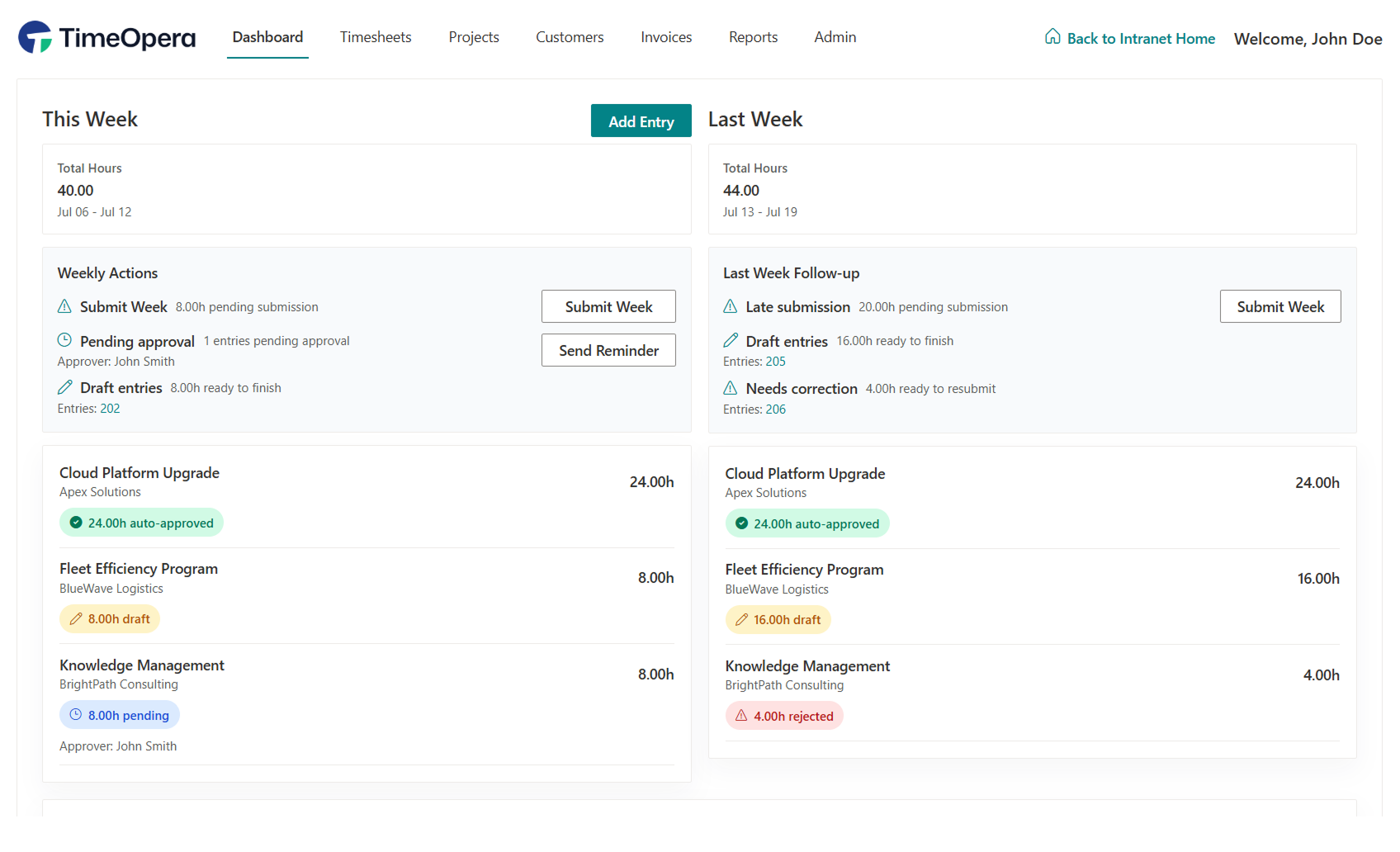Click Approver: John Smith under the 8.00h pending badge
This screenshot has height=852, width=1400.
coord(118,746)
